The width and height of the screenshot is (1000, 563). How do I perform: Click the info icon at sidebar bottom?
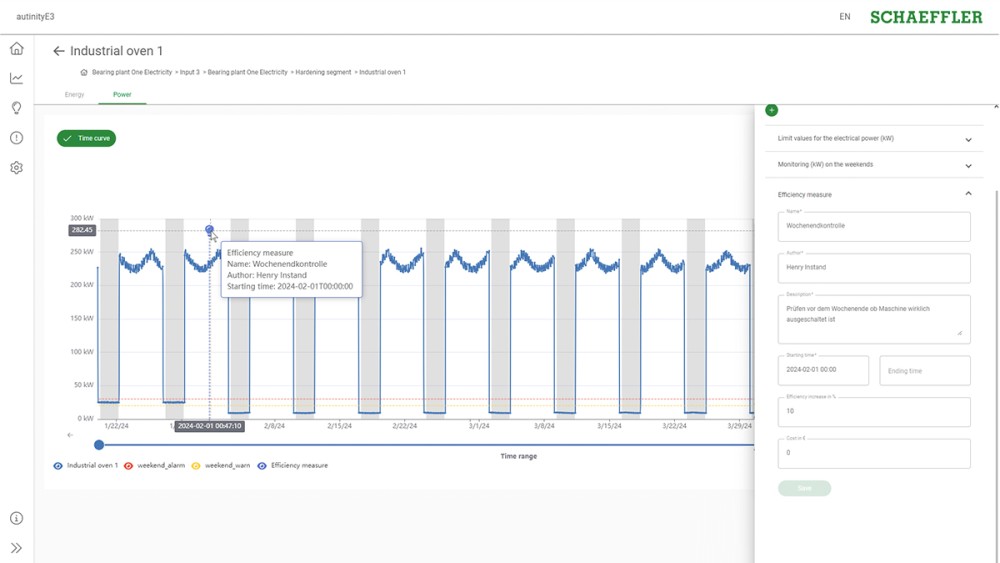16,518
